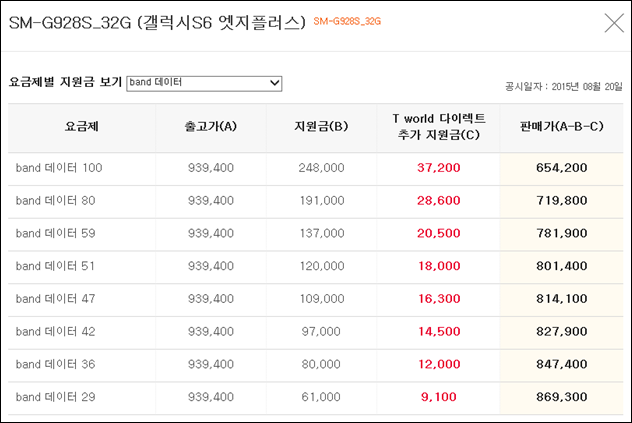Viewport: 632px width, 423px height.
Task: Click the 지원금(B) column header
Action: pos(321,127)
